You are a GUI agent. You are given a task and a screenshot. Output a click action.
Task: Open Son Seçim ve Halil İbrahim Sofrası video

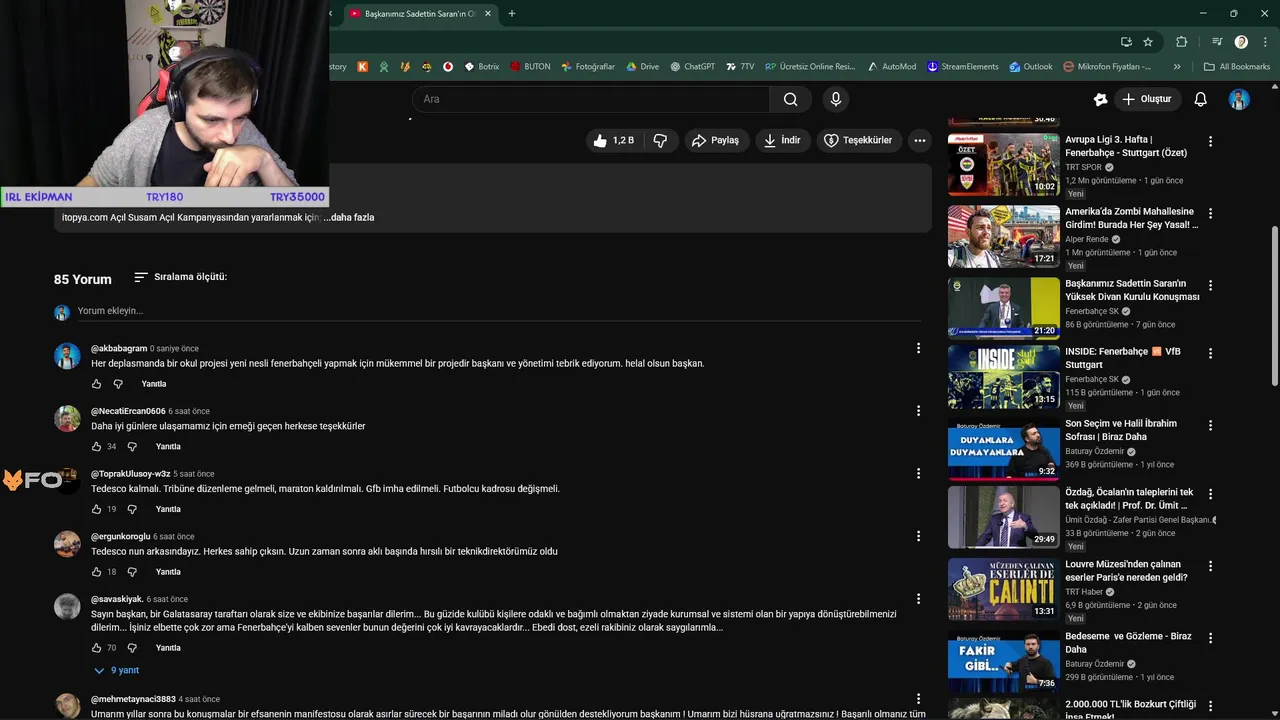[x=1121, y=430]
